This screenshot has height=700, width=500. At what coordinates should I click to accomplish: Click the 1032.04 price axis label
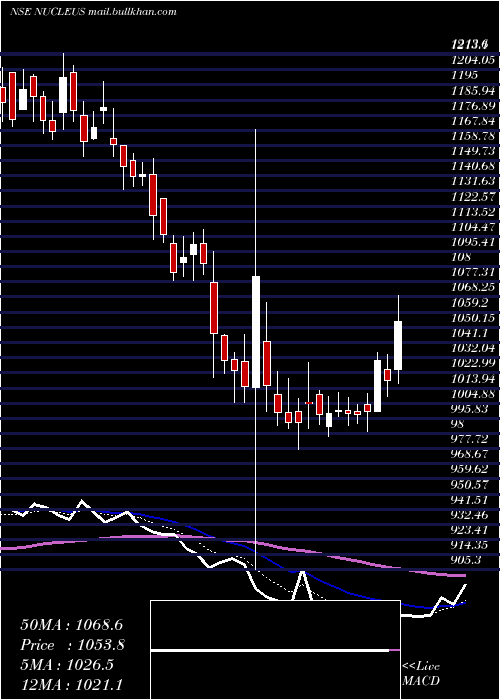473,348
